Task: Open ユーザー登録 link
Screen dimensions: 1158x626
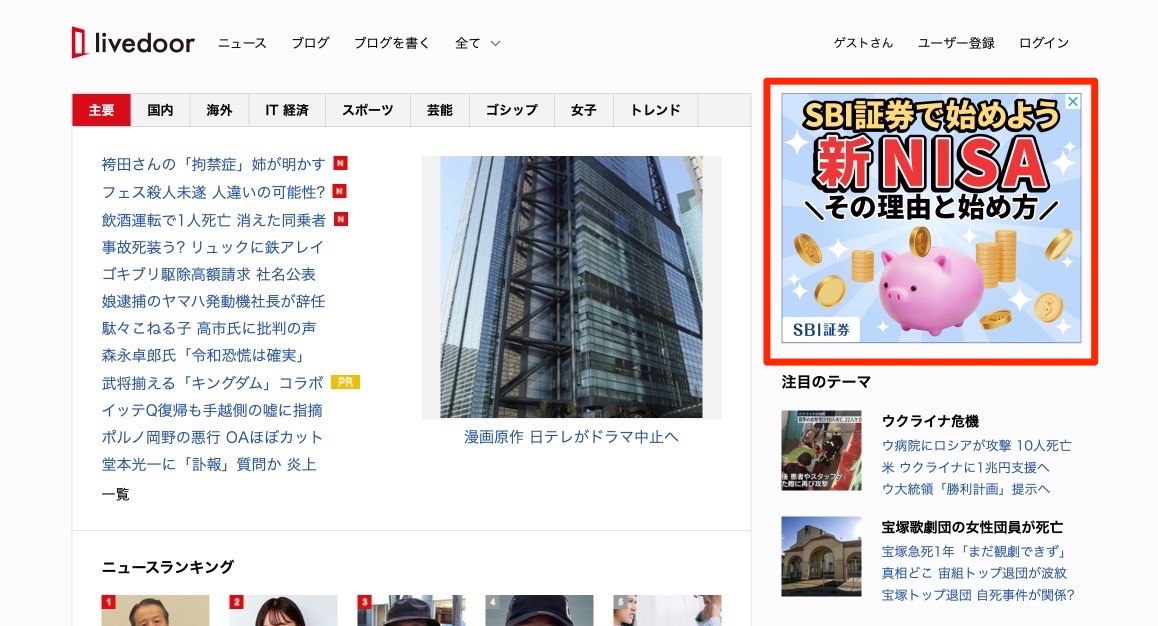Action: coord(956,43)
